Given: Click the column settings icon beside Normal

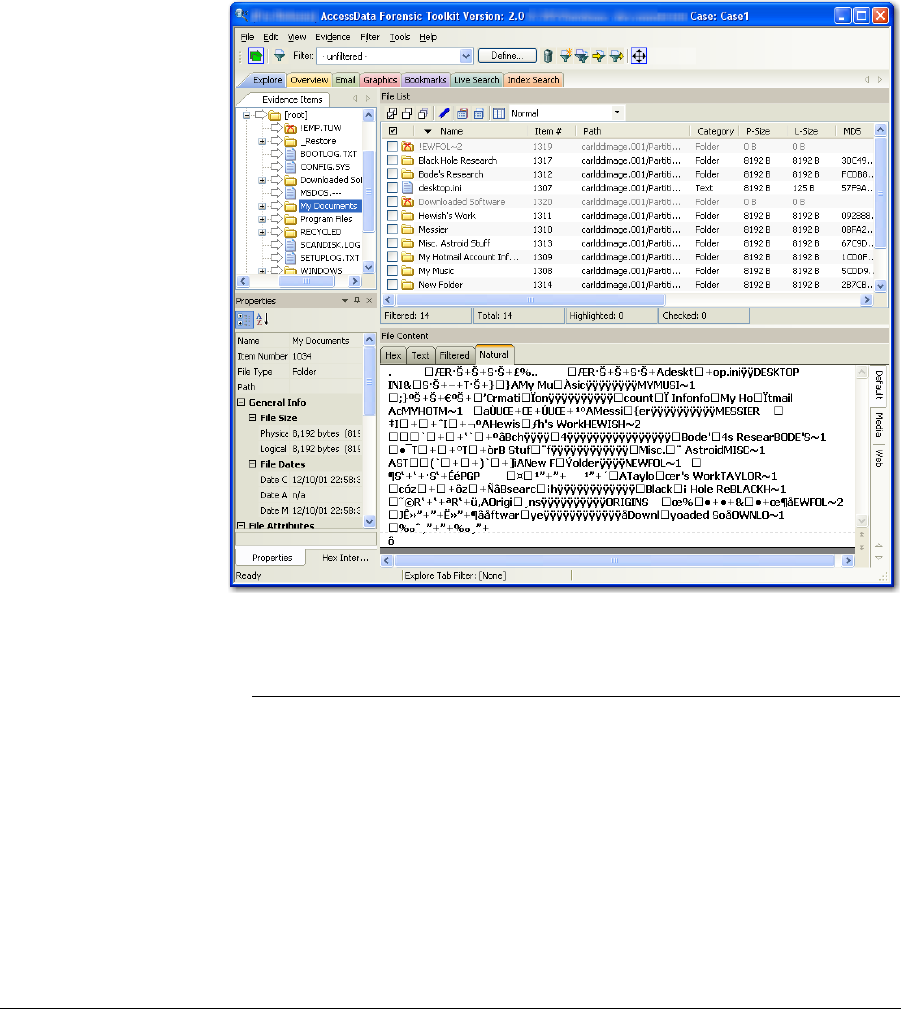Looking at the screenshot, I should point(499,114).
